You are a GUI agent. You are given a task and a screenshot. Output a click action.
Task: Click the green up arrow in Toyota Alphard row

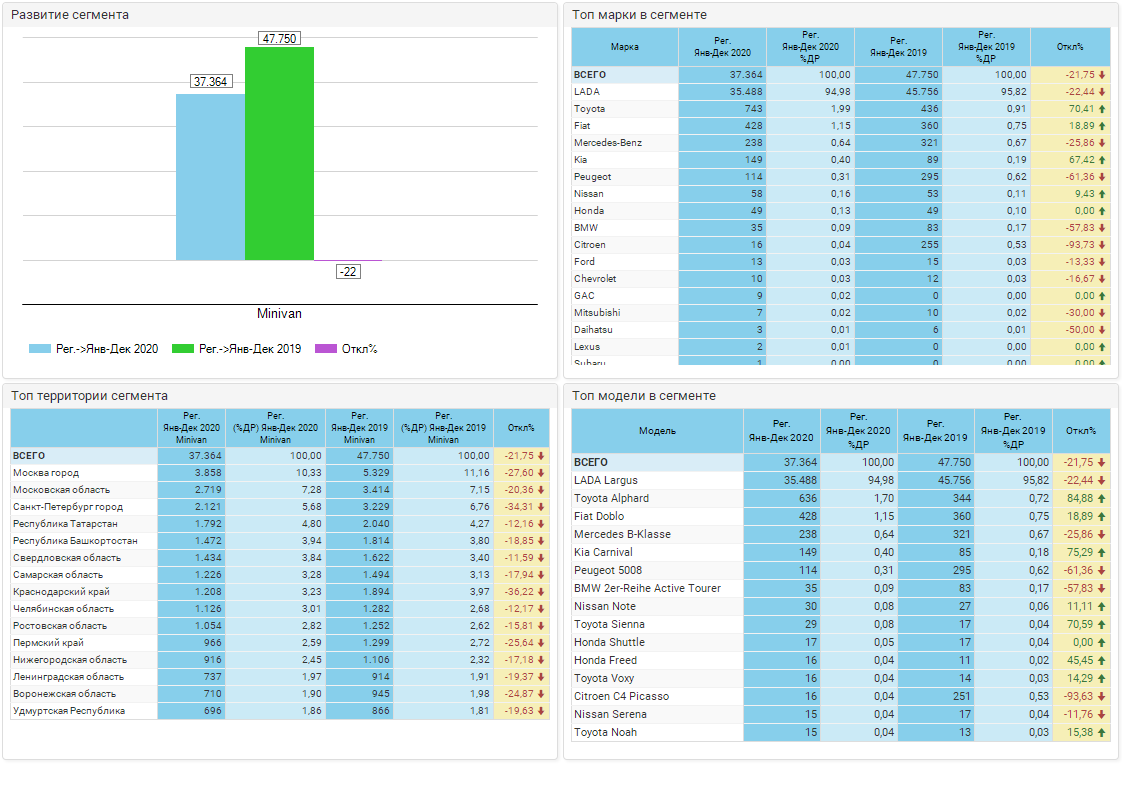pos(1102,498)
